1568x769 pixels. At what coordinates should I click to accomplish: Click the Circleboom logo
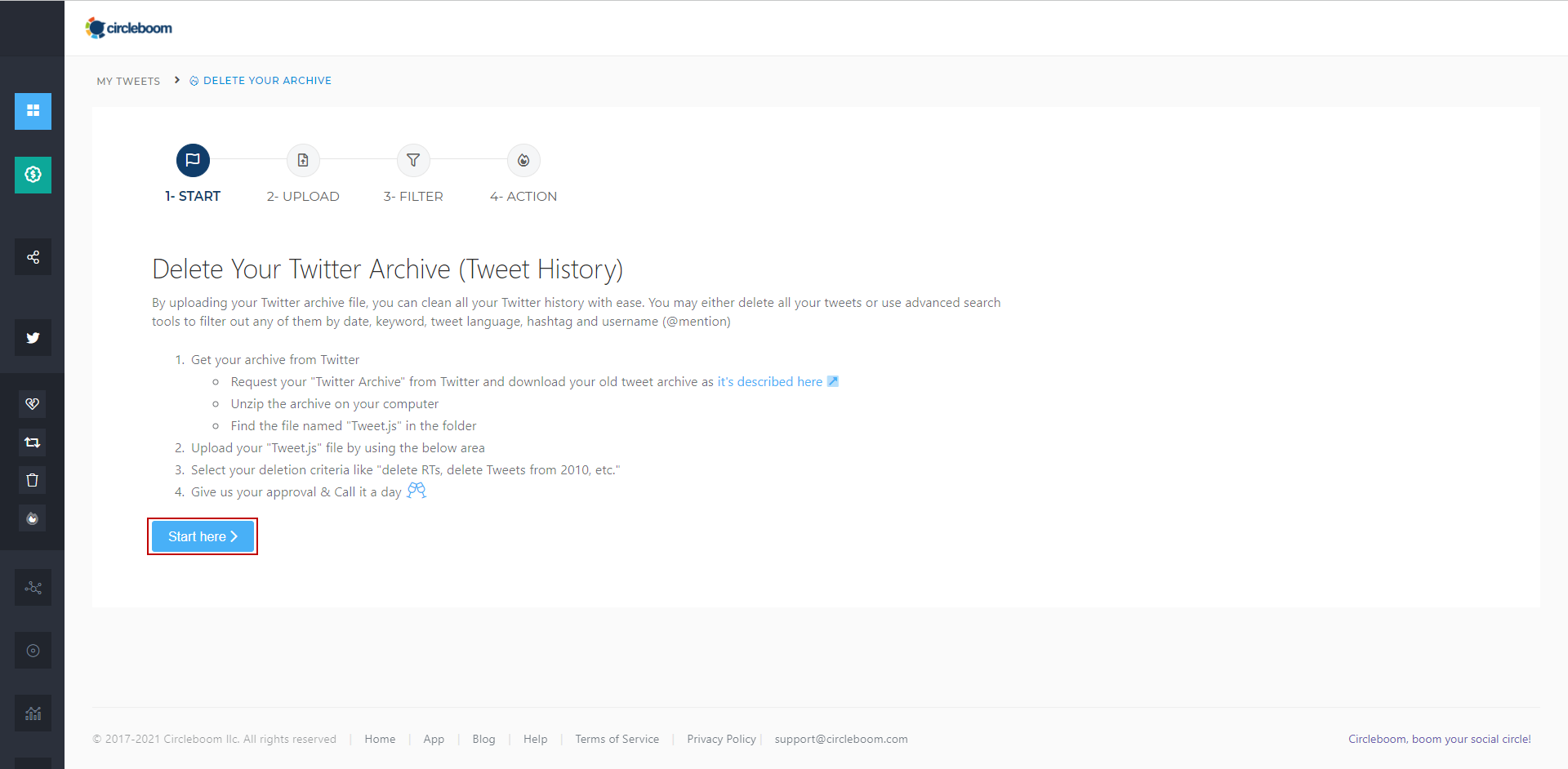click(x=129, y=28)
